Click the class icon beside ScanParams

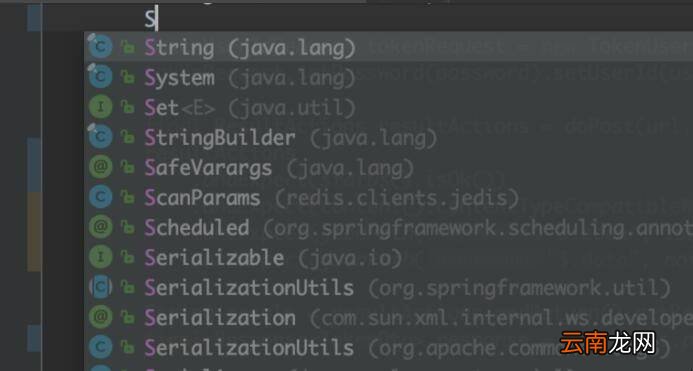pos(100,197)
